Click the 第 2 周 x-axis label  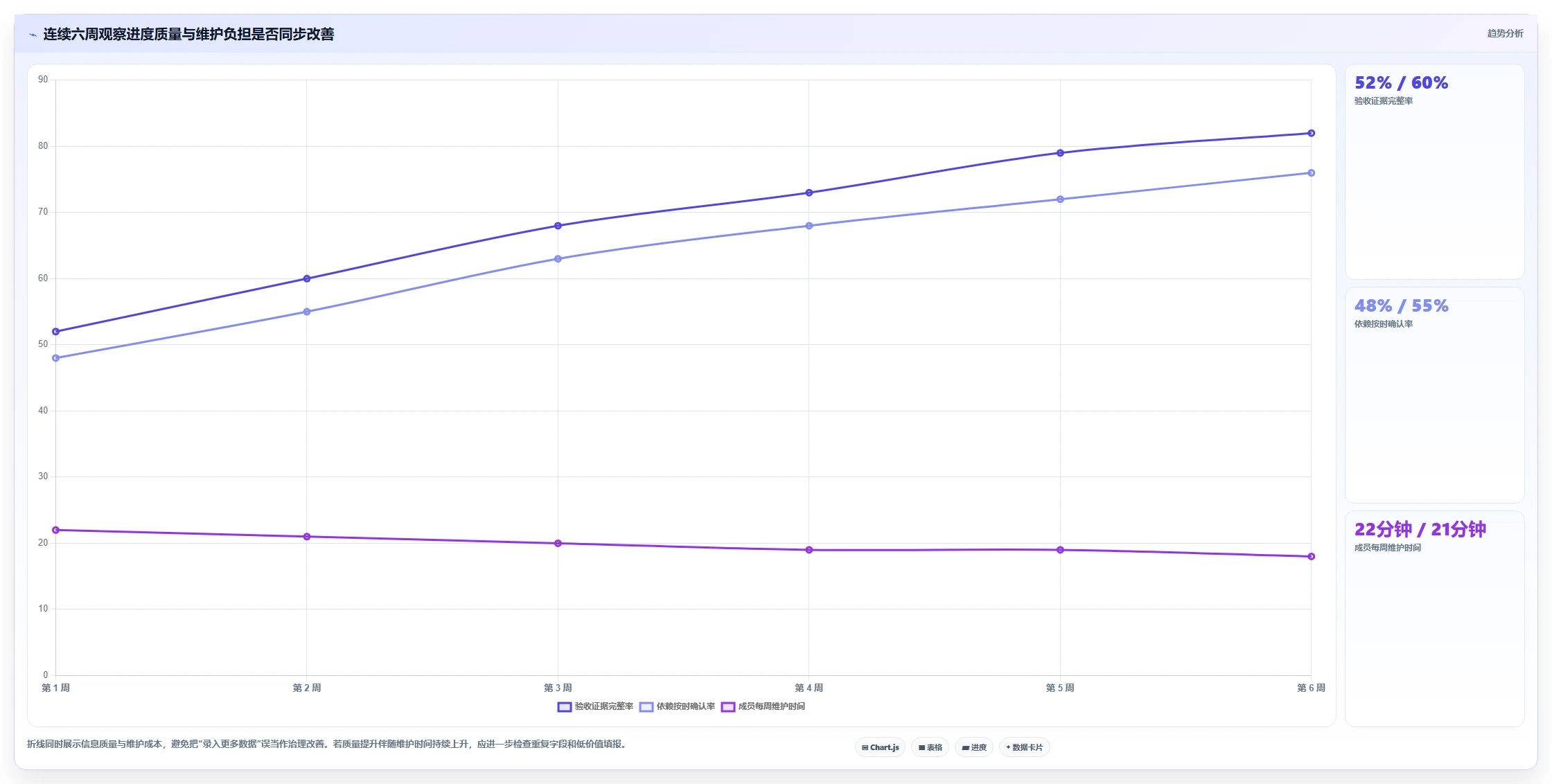tap(307, 688)
